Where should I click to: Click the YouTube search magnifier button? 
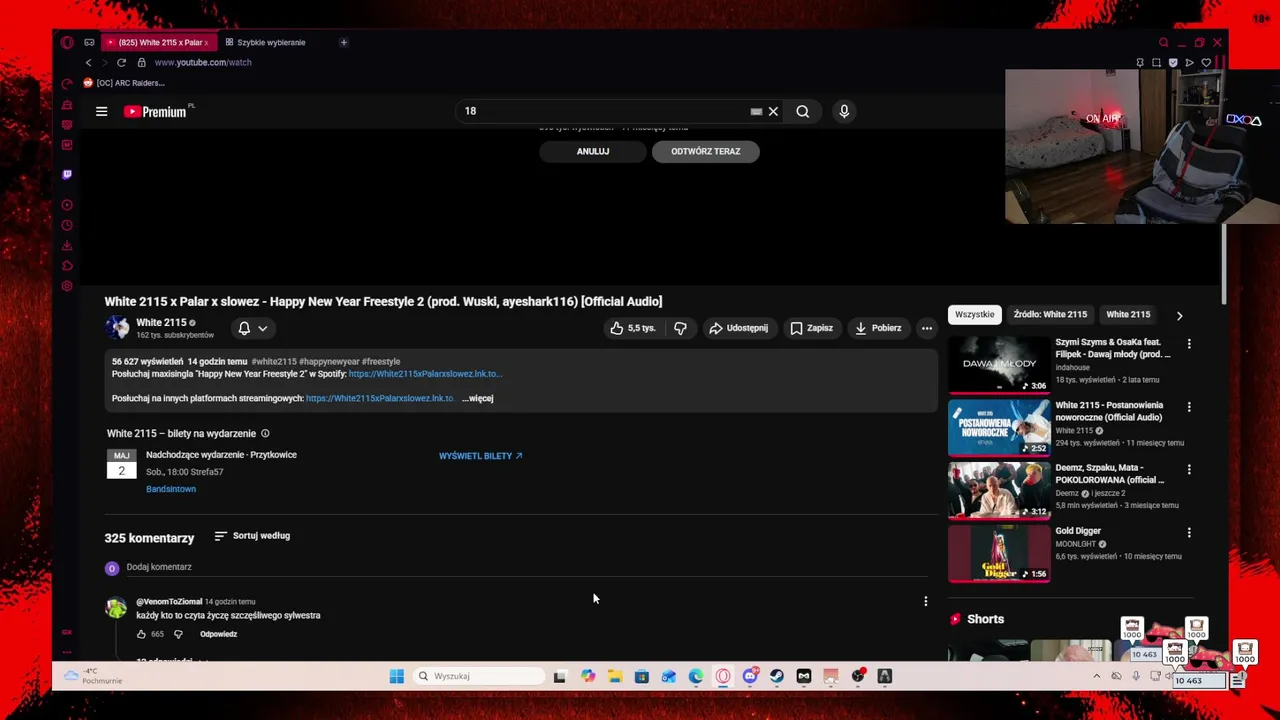(x=802, y=111)
